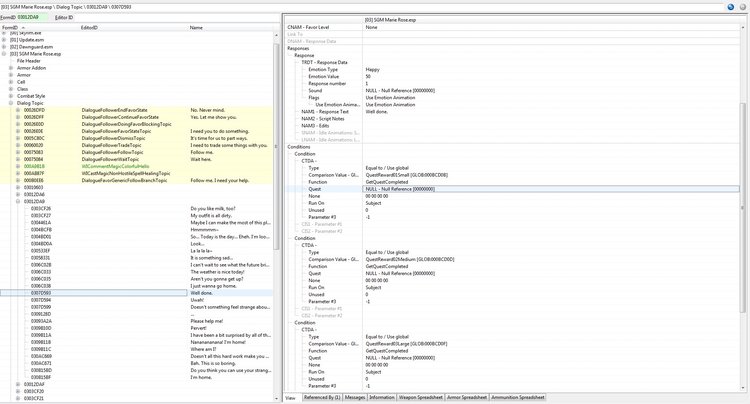
Task: Expand the Armor Addon group
Action: pos(11,68)
